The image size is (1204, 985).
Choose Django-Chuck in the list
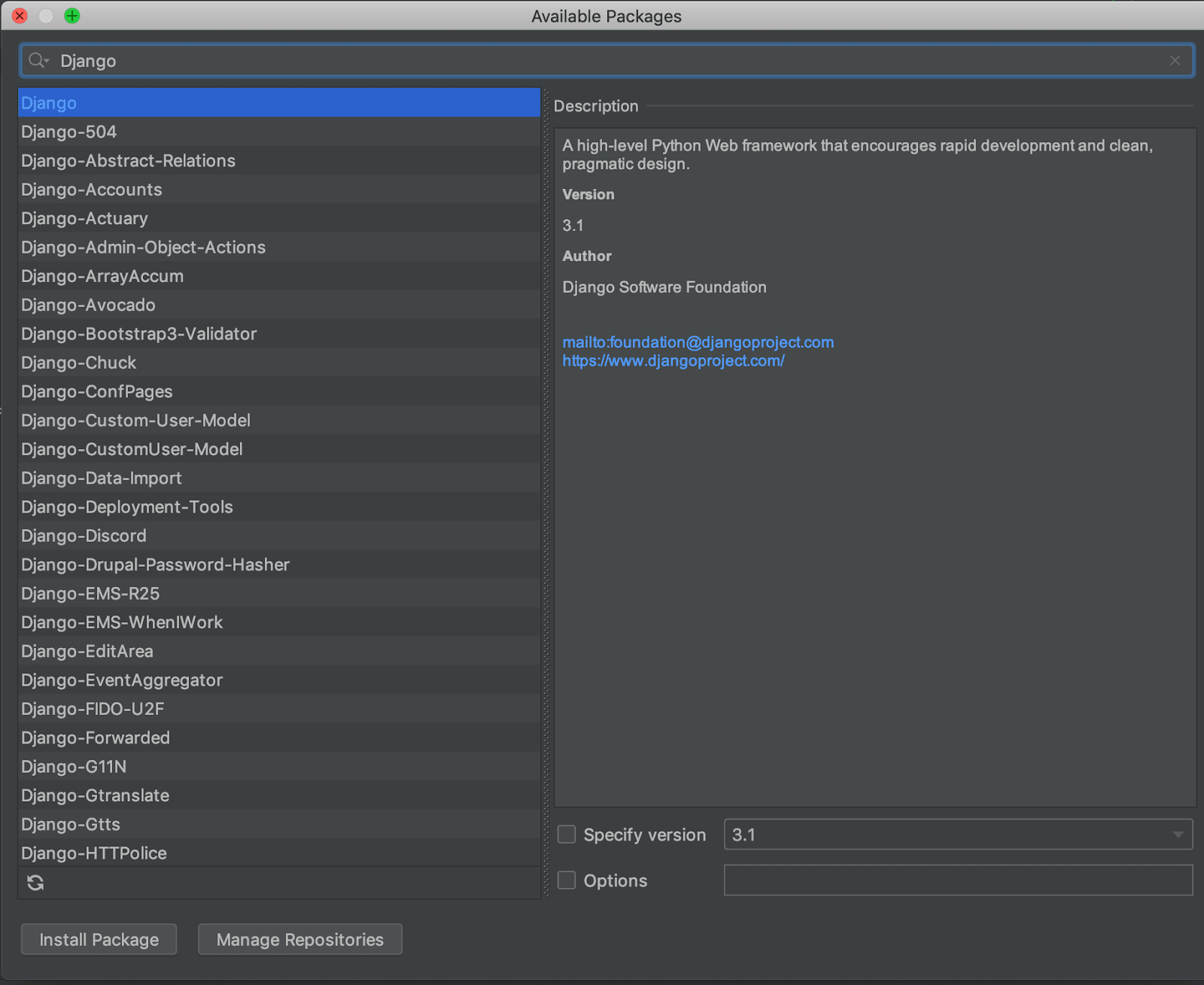pos(279,363)
